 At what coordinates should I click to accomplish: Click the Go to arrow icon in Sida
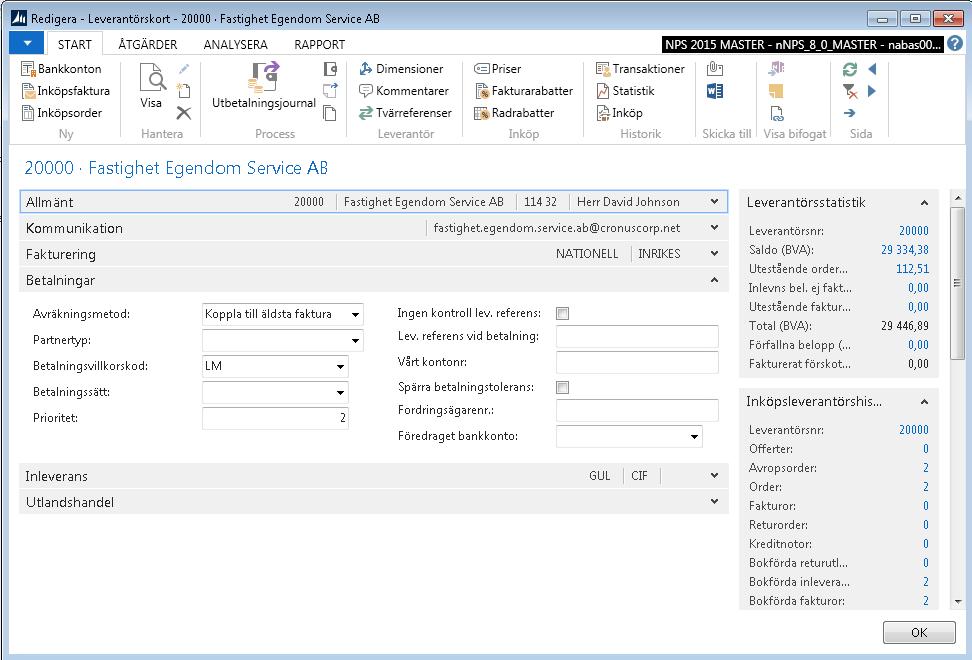pos(849,113)
